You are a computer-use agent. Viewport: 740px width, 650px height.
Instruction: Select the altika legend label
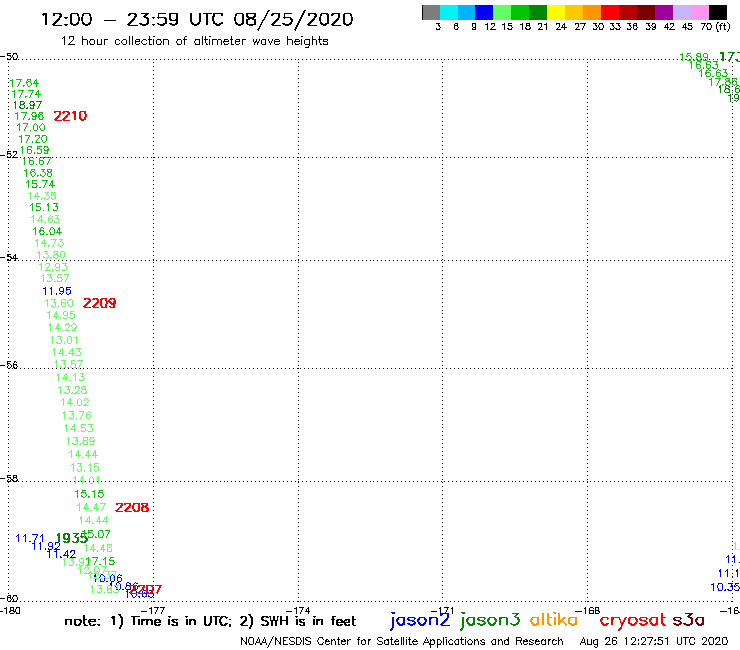pos(554,619)
